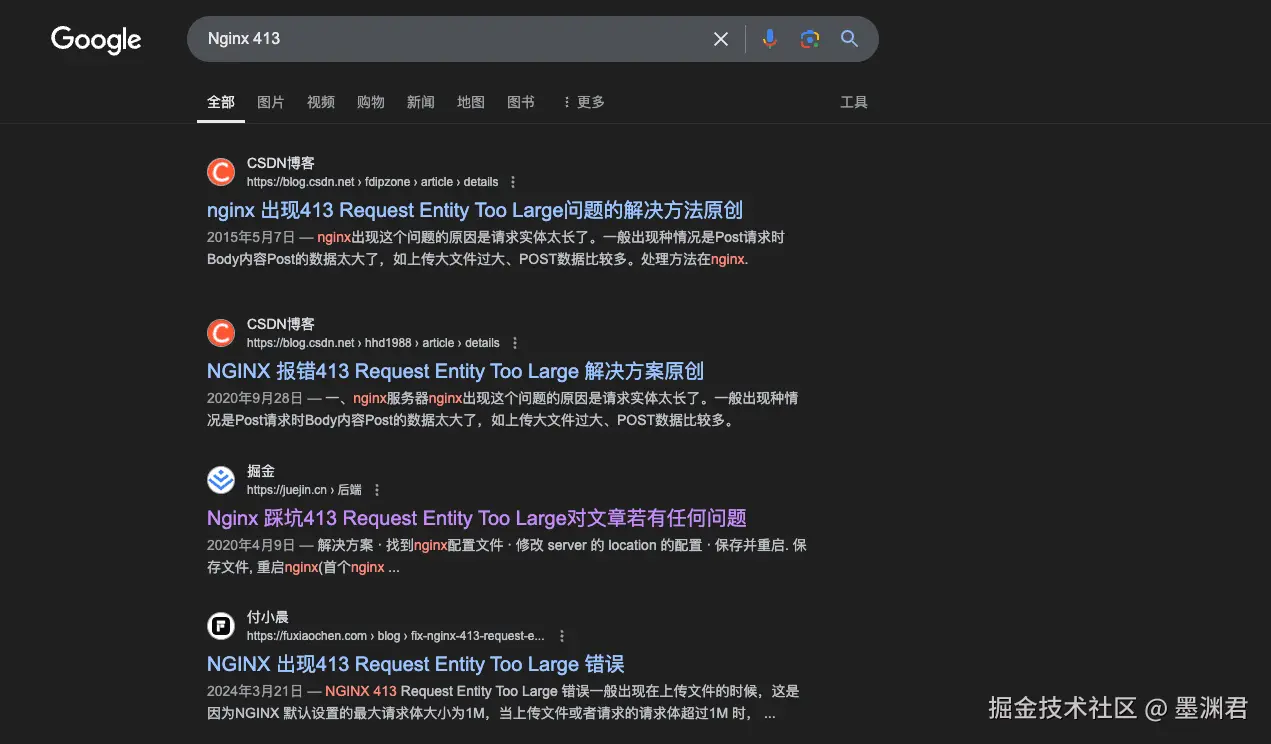Click CSDN favicon for hhd1988 result
This screenshot has height=744, width=1271.
221,333
